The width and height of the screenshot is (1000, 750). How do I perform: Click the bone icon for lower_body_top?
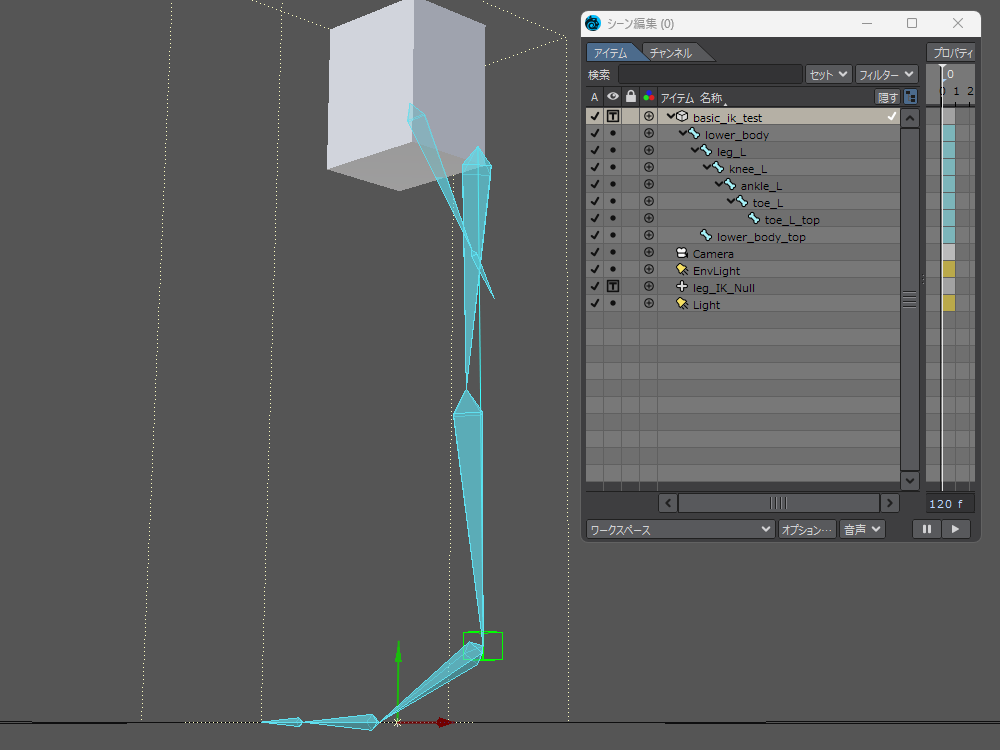click(706, 237)
